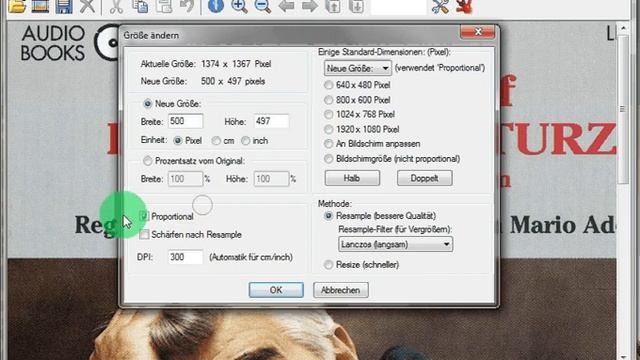Open the previous page via the up-arrow page icon
This screenshot has height=360, width=640.
click(333, 6)
